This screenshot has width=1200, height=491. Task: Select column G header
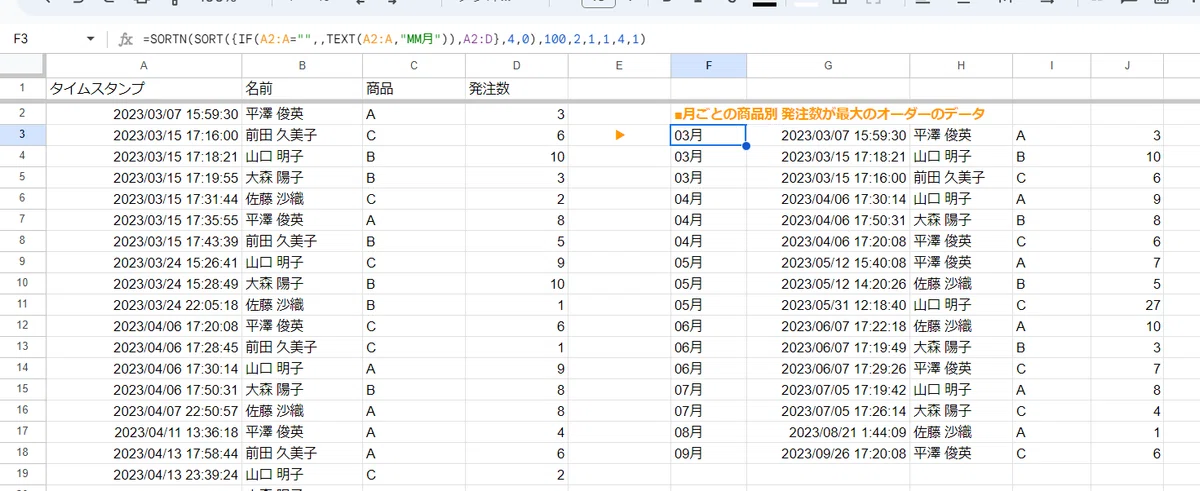click(x=828, y=66)
